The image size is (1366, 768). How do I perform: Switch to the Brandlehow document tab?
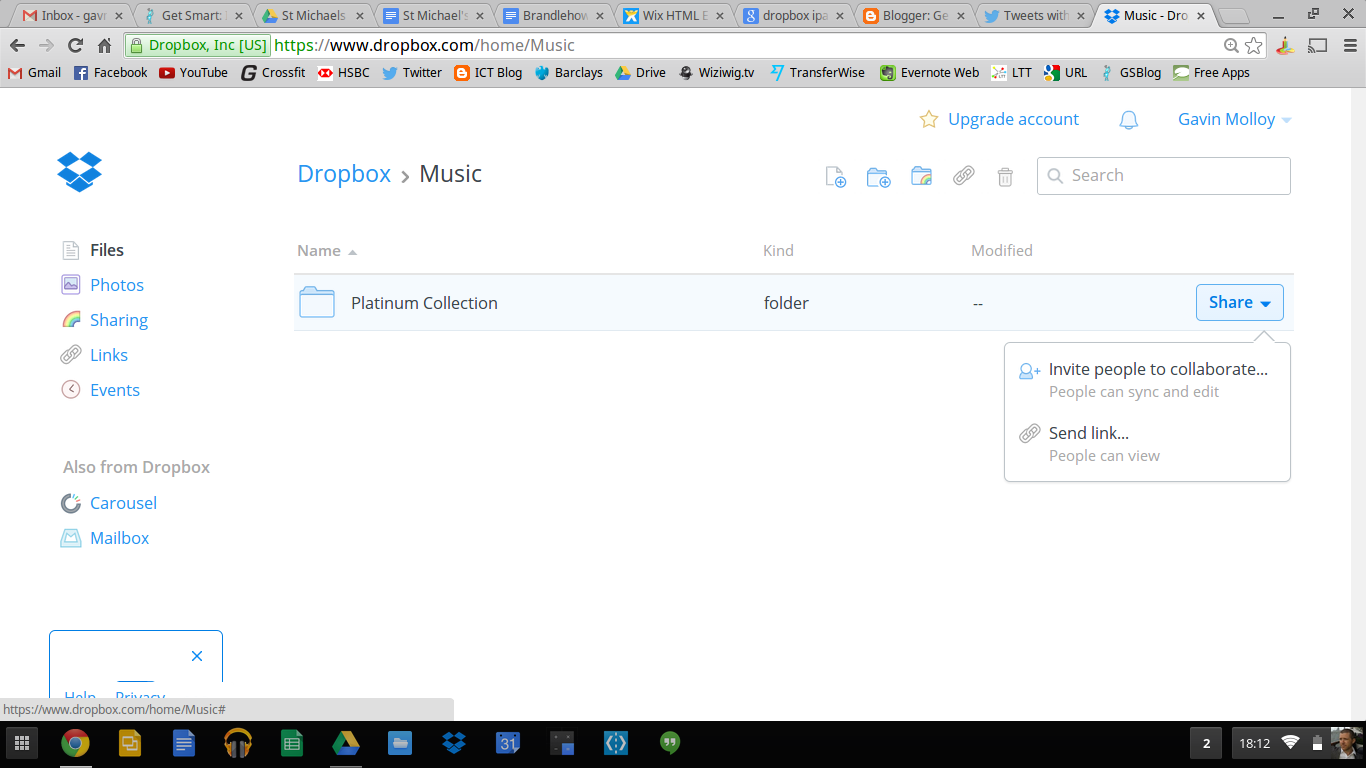(x=552, y=16)
